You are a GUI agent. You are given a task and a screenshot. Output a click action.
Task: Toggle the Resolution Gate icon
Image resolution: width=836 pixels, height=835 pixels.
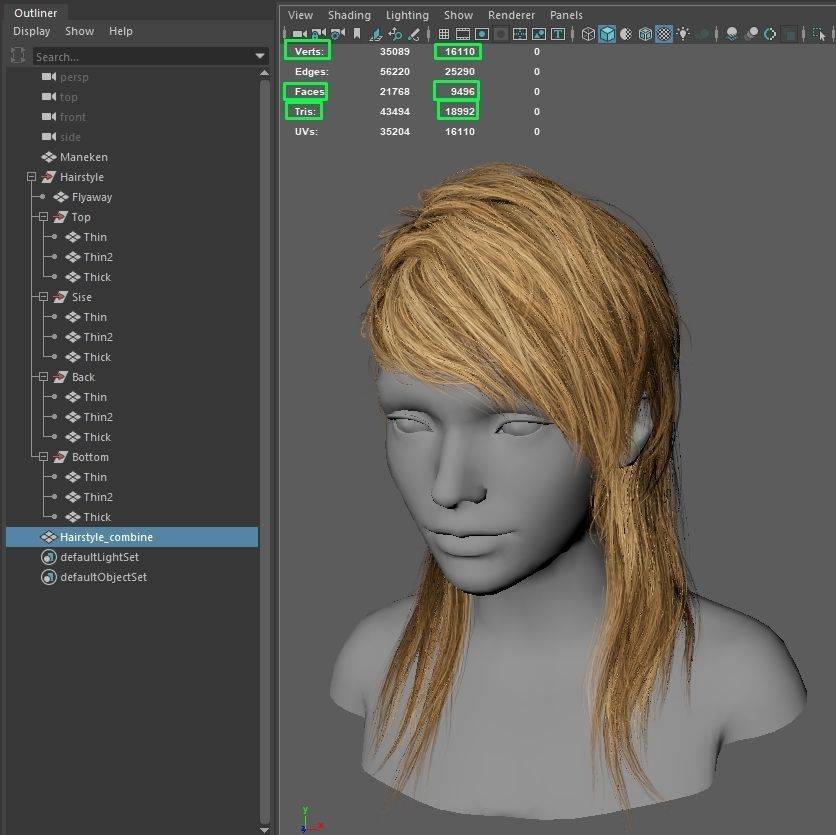click(x=482, y=34)
